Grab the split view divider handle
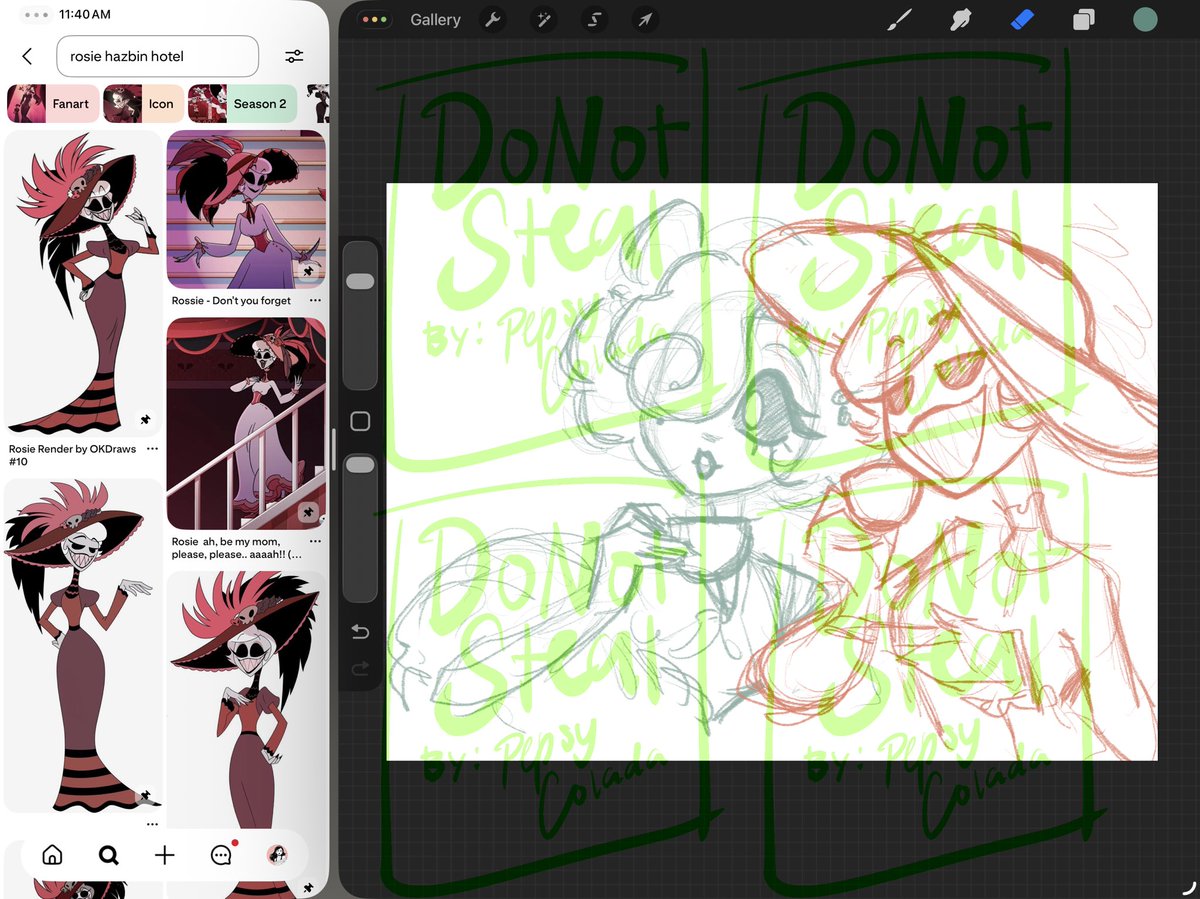The height and width of the screenshot is (899, 1200). [334, 450]
